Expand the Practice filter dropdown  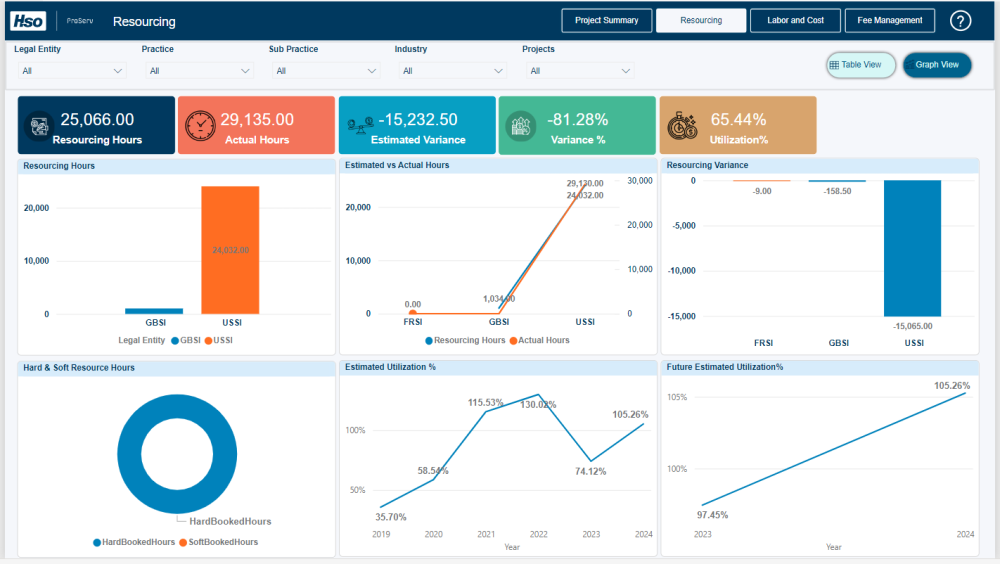[199, 71]
